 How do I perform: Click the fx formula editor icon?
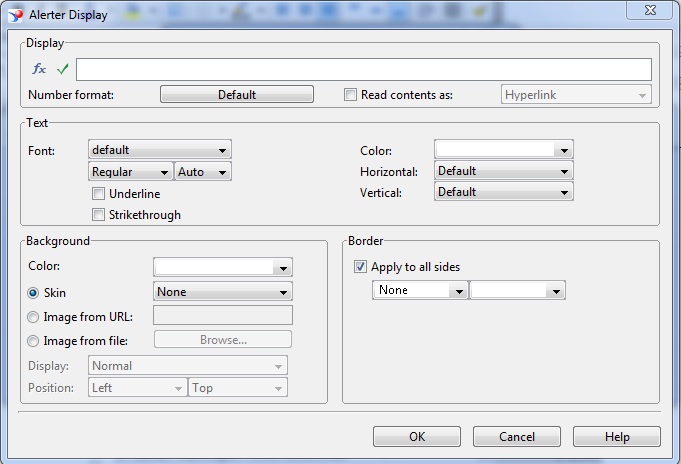39,69
